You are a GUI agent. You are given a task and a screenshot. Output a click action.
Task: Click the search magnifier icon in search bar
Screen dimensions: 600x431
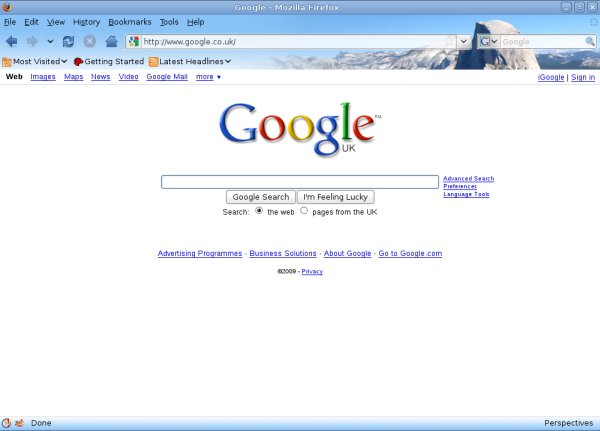[x=590, y=41]
